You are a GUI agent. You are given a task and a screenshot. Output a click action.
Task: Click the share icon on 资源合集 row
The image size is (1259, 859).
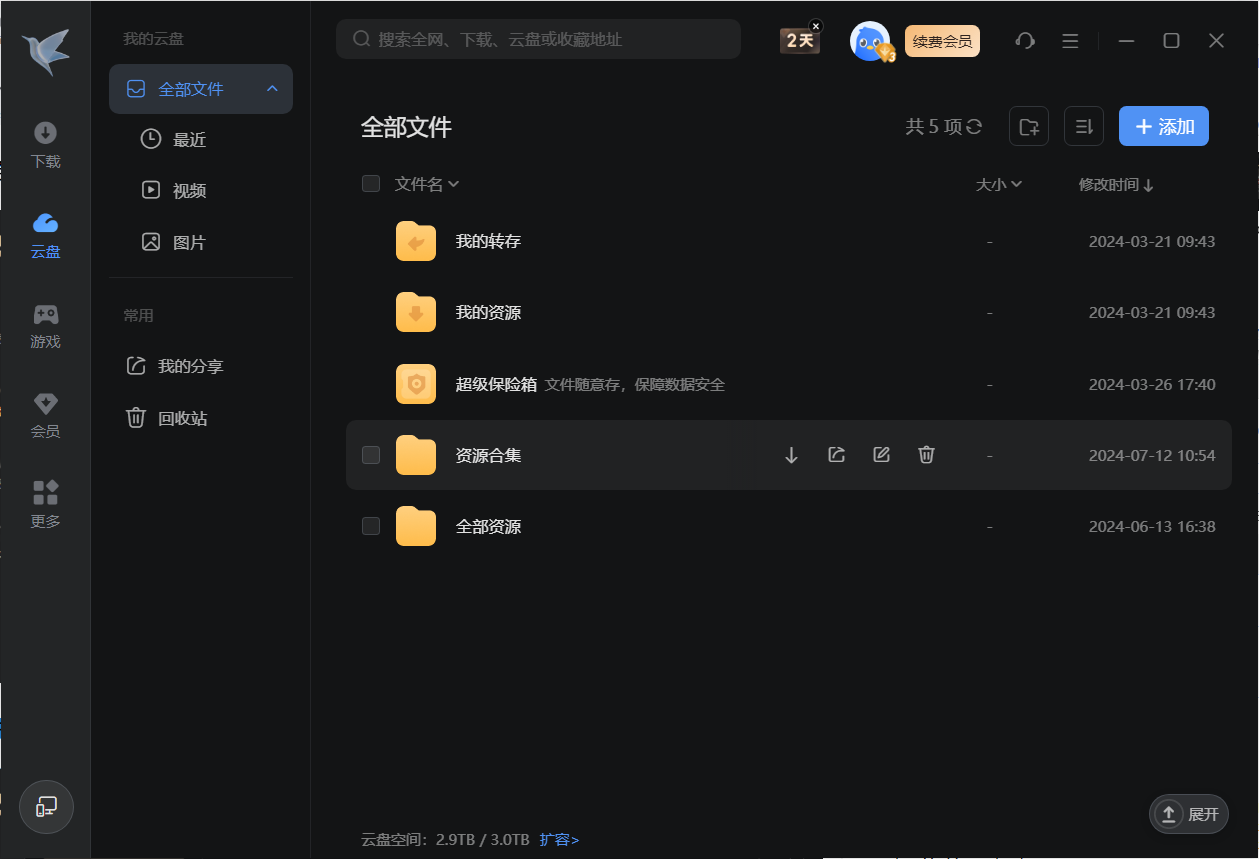click(836, 455)
